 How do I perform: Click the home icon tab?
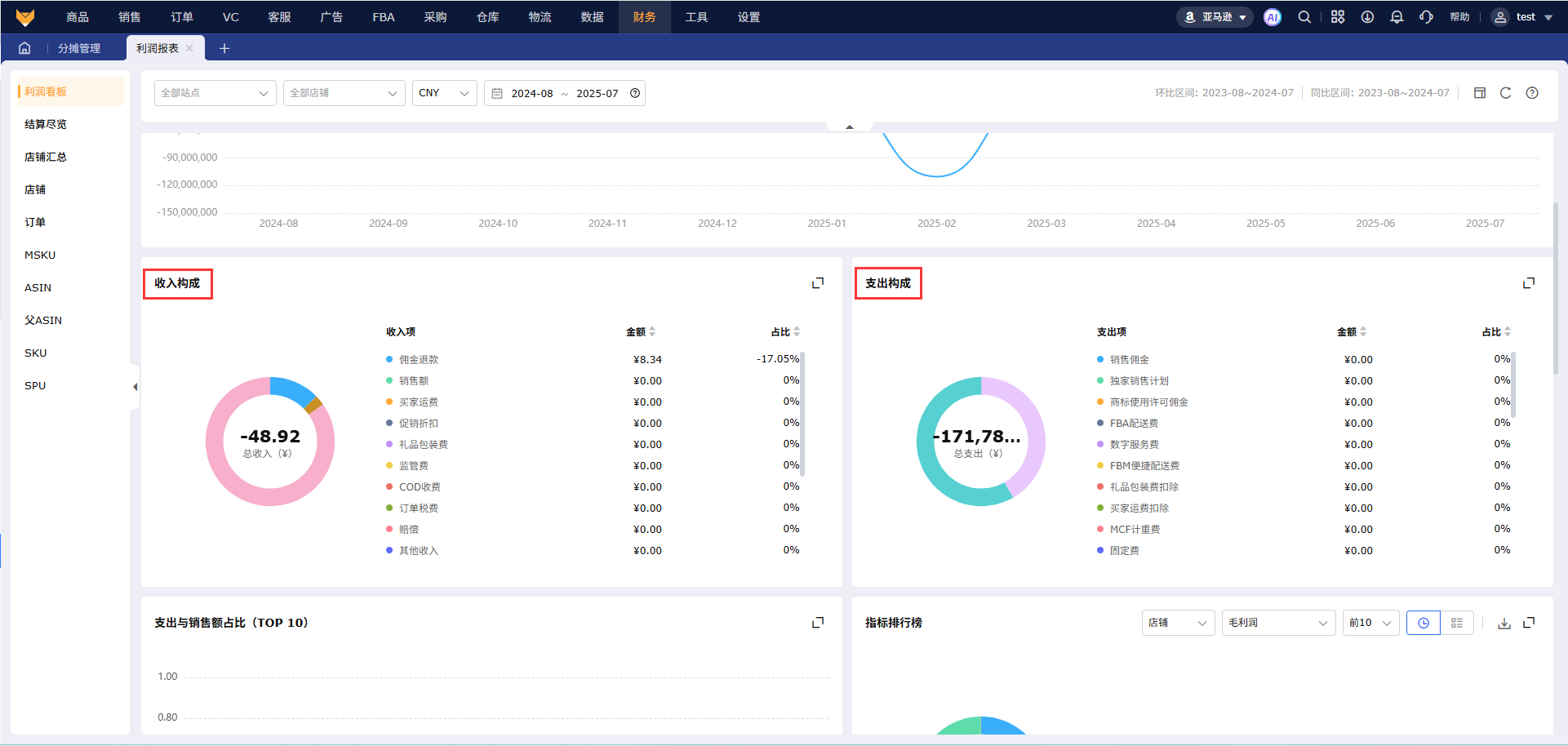[24, 48]
